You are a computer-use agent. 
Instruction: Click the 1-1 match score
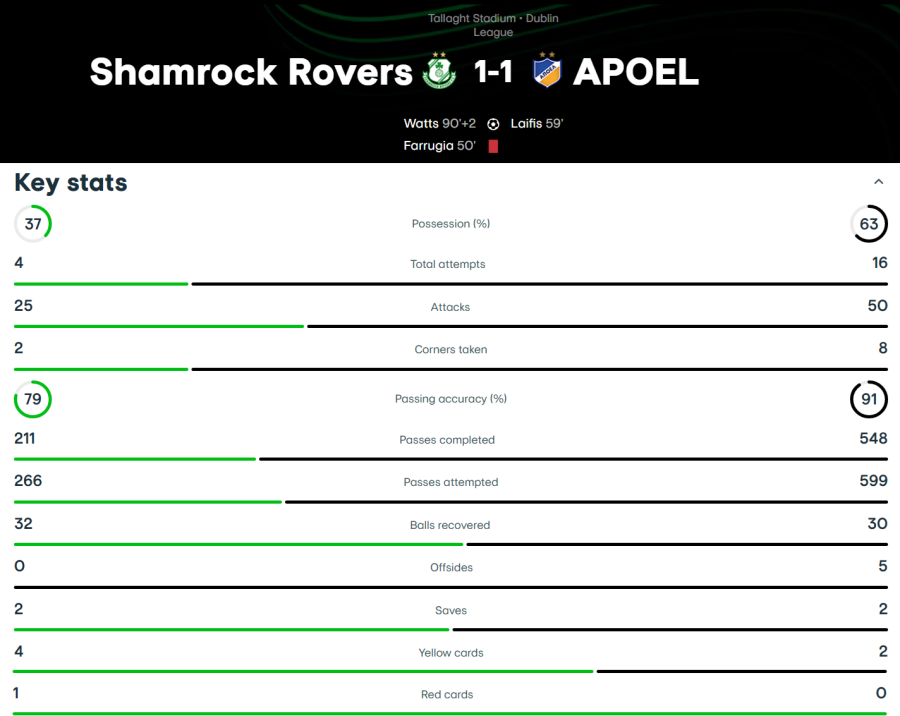tap(493, 72)
